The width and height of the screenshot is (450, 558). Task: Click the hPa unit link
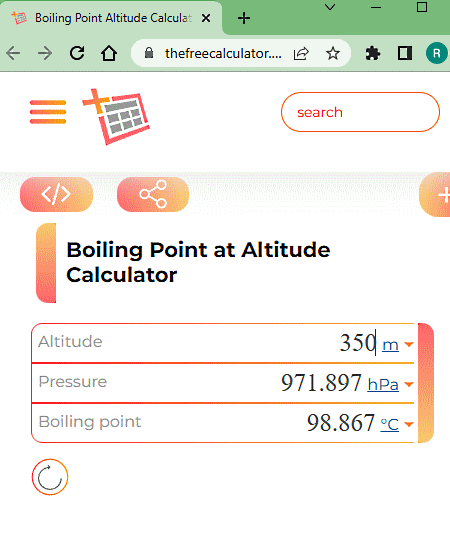coord(383,384)
